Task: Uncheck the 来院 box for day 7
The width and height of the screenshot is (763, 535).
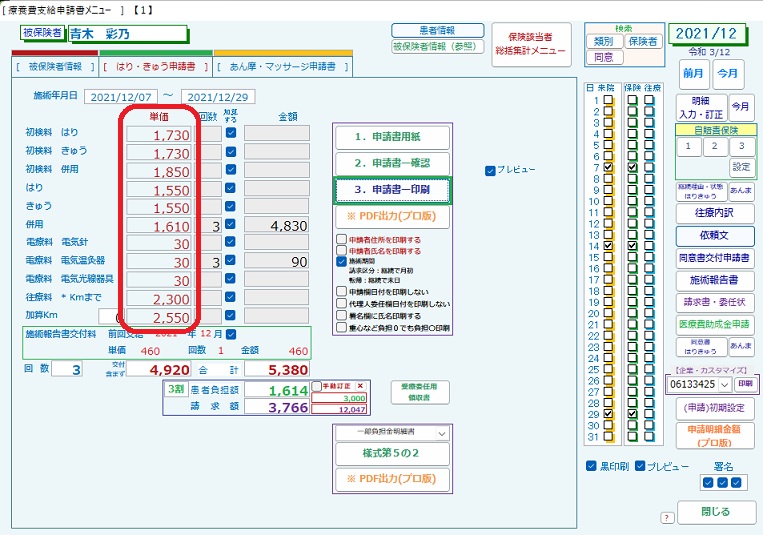Action: pos(608,167)
